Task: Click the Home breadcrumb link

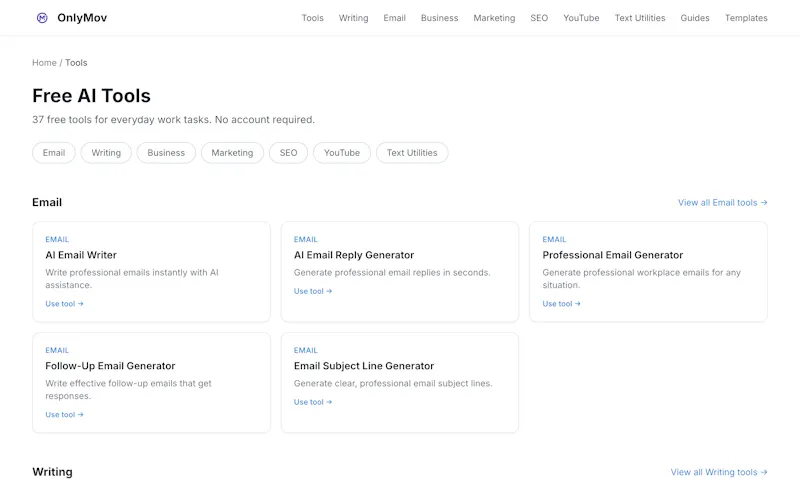Action: point(44,63)
